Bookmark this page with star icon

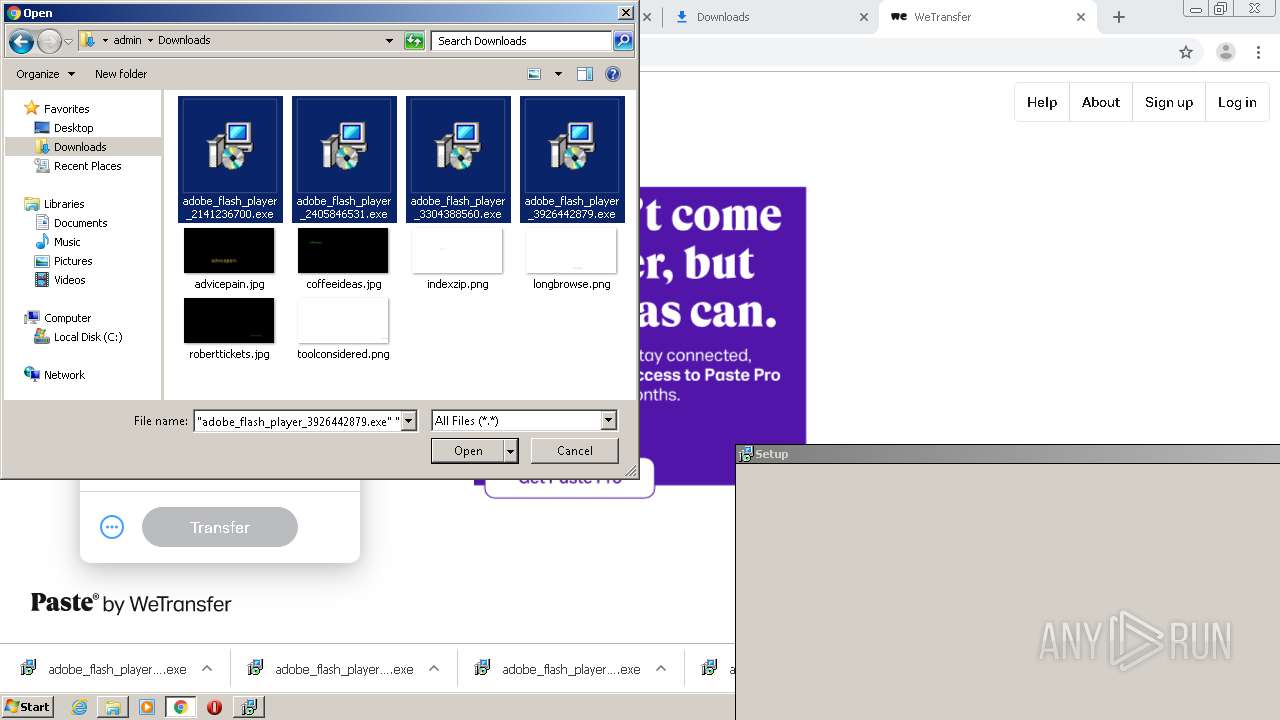point(1186,52)
